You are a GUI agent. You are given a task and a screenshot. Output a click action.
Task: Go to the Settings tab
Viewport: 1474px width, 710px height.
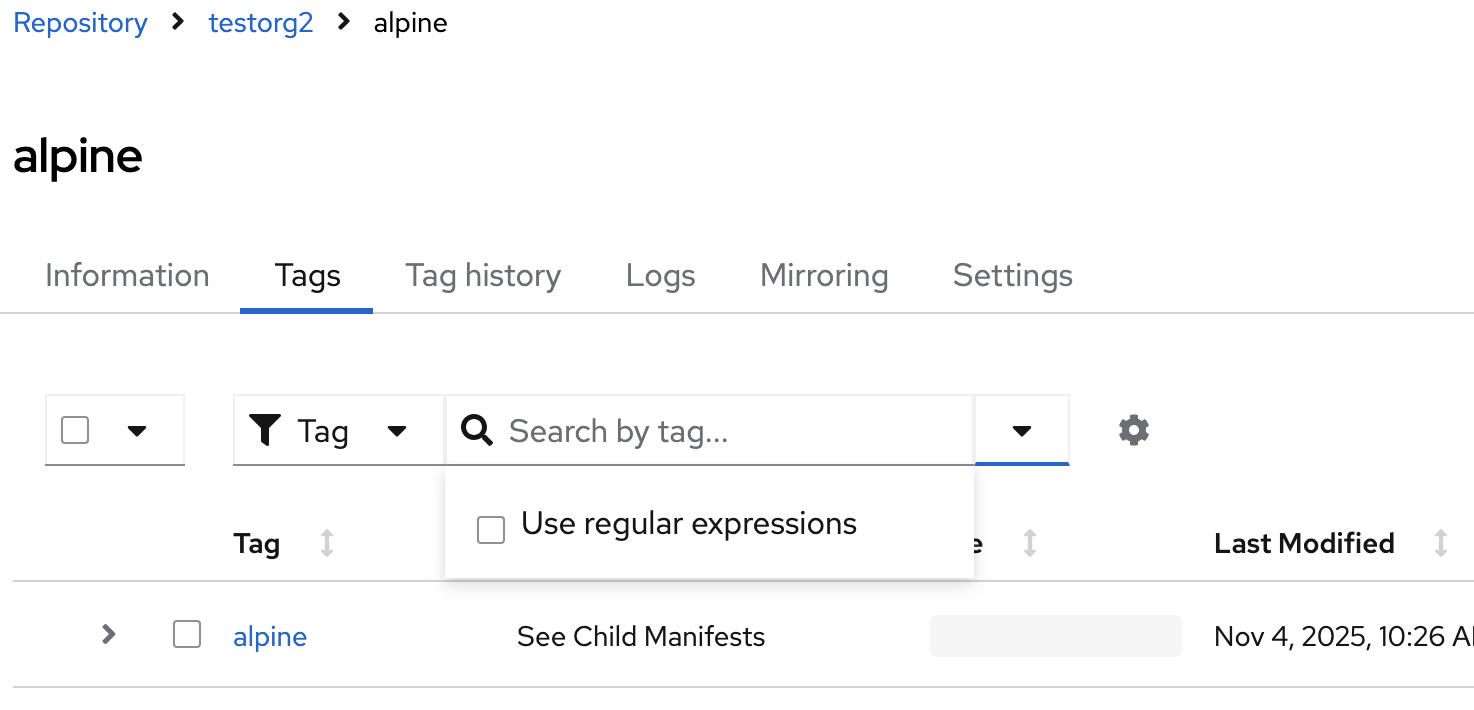(x=1012, y=276)
